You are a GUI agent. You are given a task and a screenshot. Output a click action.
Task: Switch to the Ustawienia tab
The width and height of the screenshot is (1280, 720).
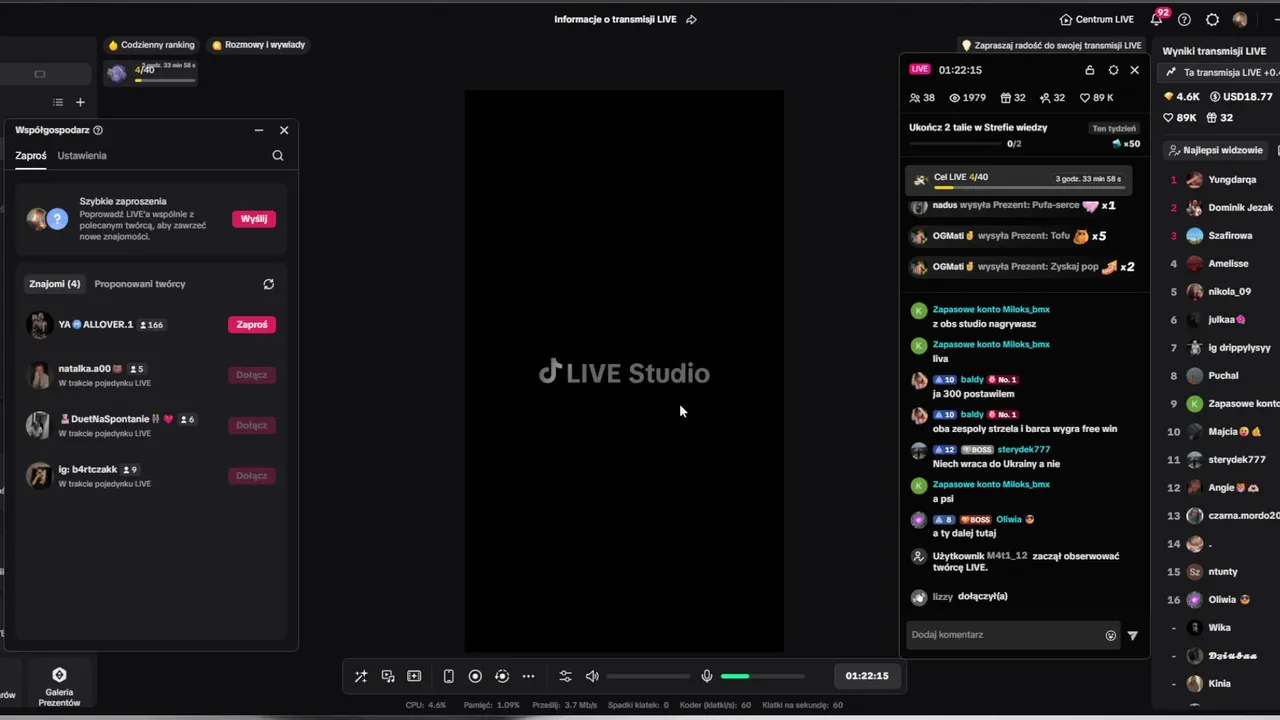click(82, 156)
